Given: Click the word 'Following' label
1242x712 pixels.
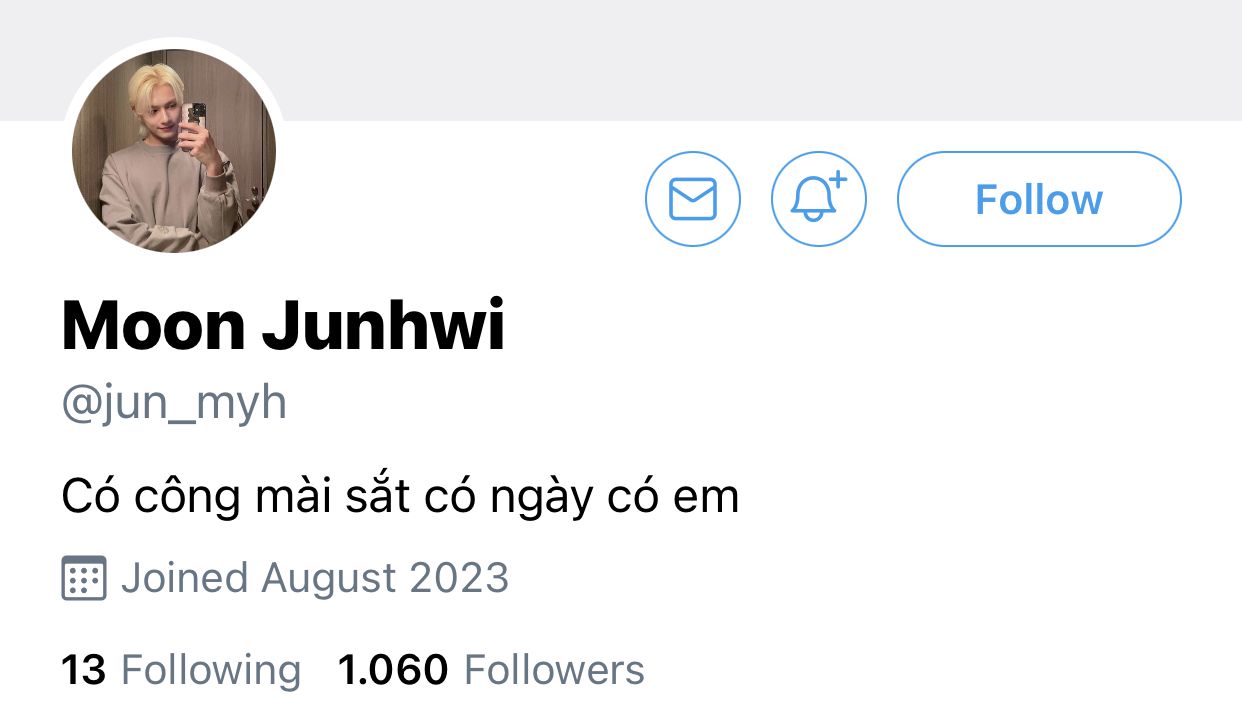Looking at the screenshot, I should tap(211, 670).
